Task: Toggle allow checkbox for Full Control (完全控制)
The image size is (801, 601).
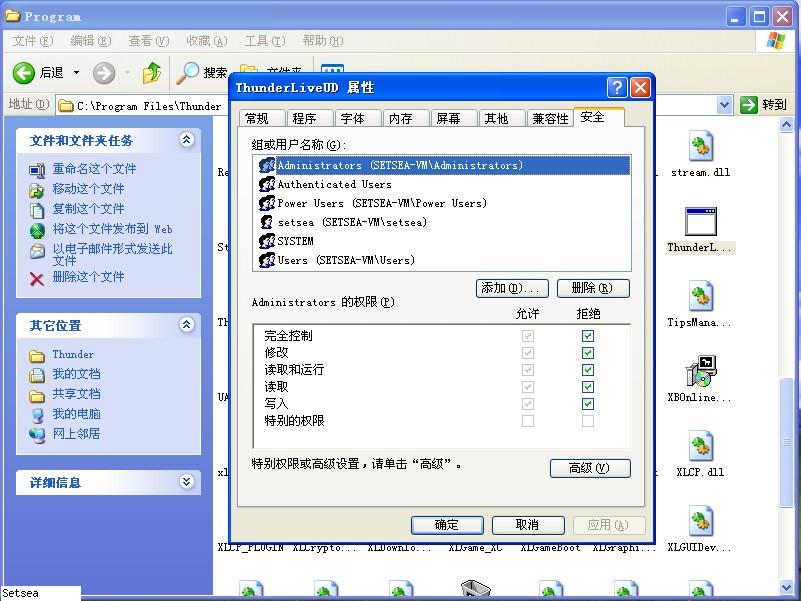Action: point(528,336)
